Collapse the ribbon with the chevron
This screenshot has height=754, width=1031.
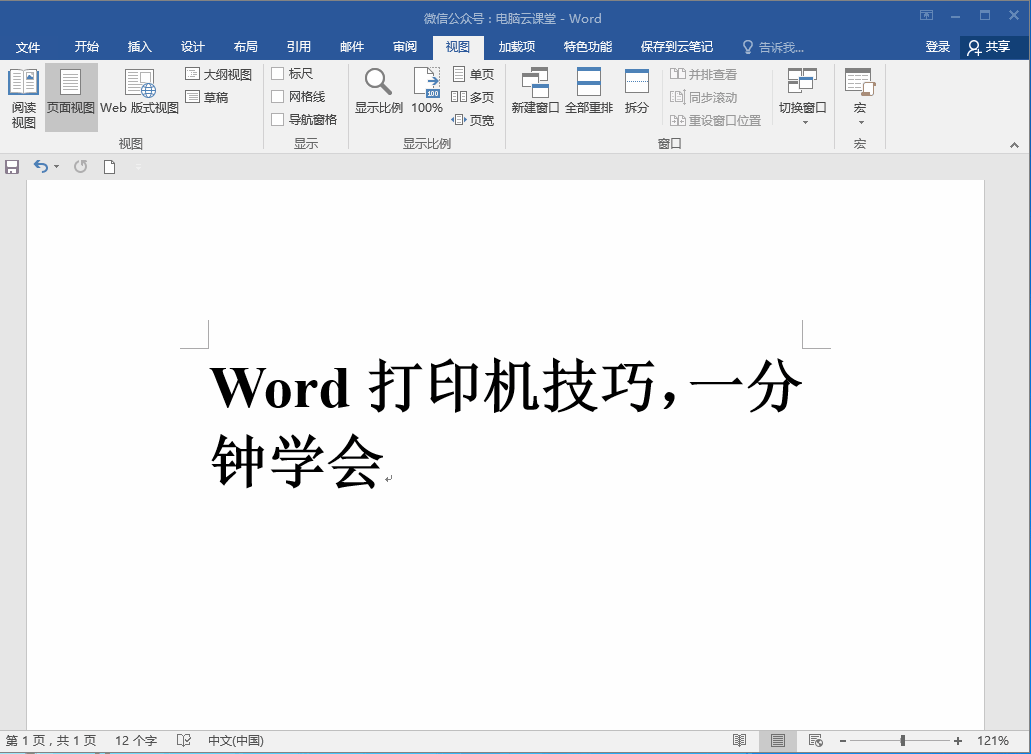1015,145
